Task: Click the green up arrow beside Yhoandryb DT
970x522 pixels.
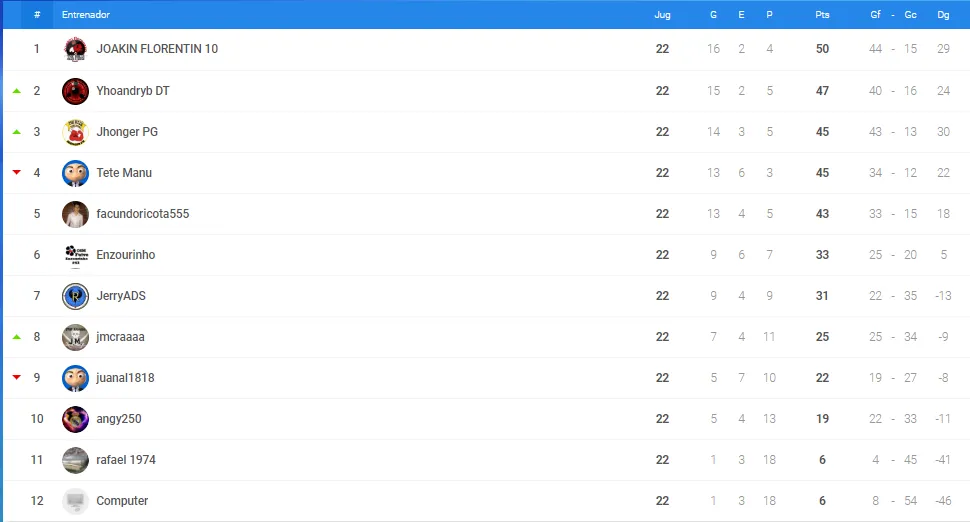Action: [17, 91]
